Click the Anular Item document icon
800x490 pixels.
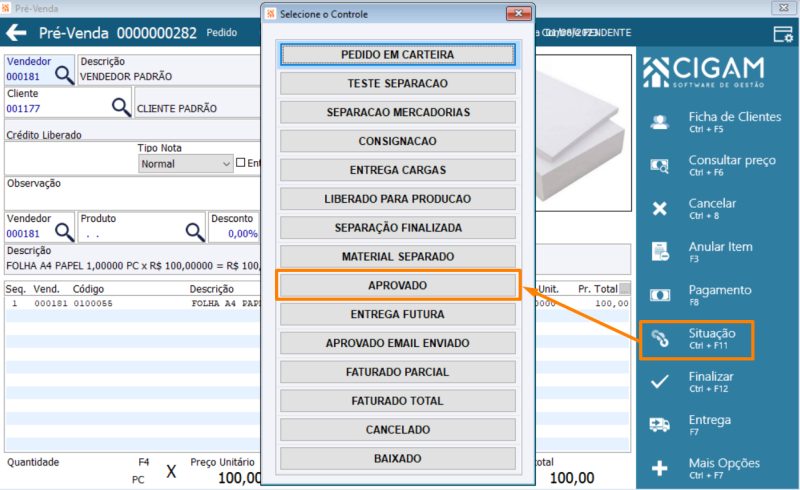(x=660, y=252)
